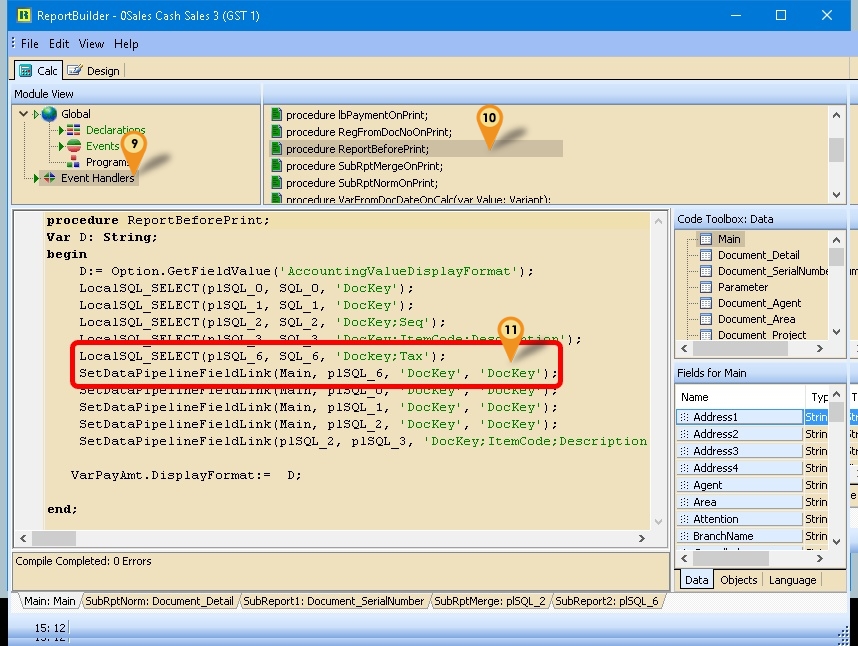Image resolution: width=858 pixels, height=646 pixels.
Task: Switch to the Design tab
Action: [x=94, y=70]
